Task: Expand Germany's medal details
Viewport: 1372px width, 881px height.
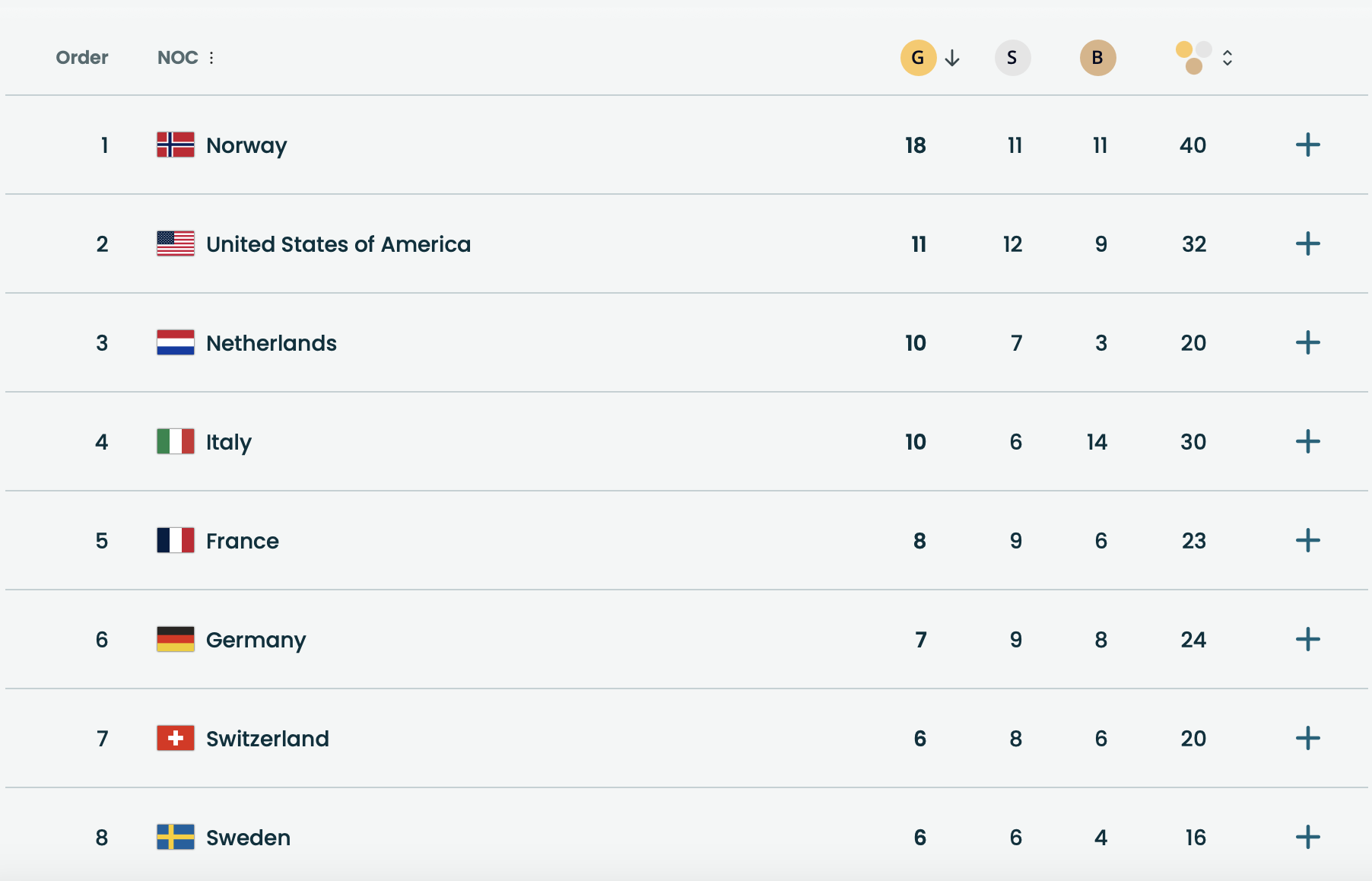Action: tap(1307, 639)
